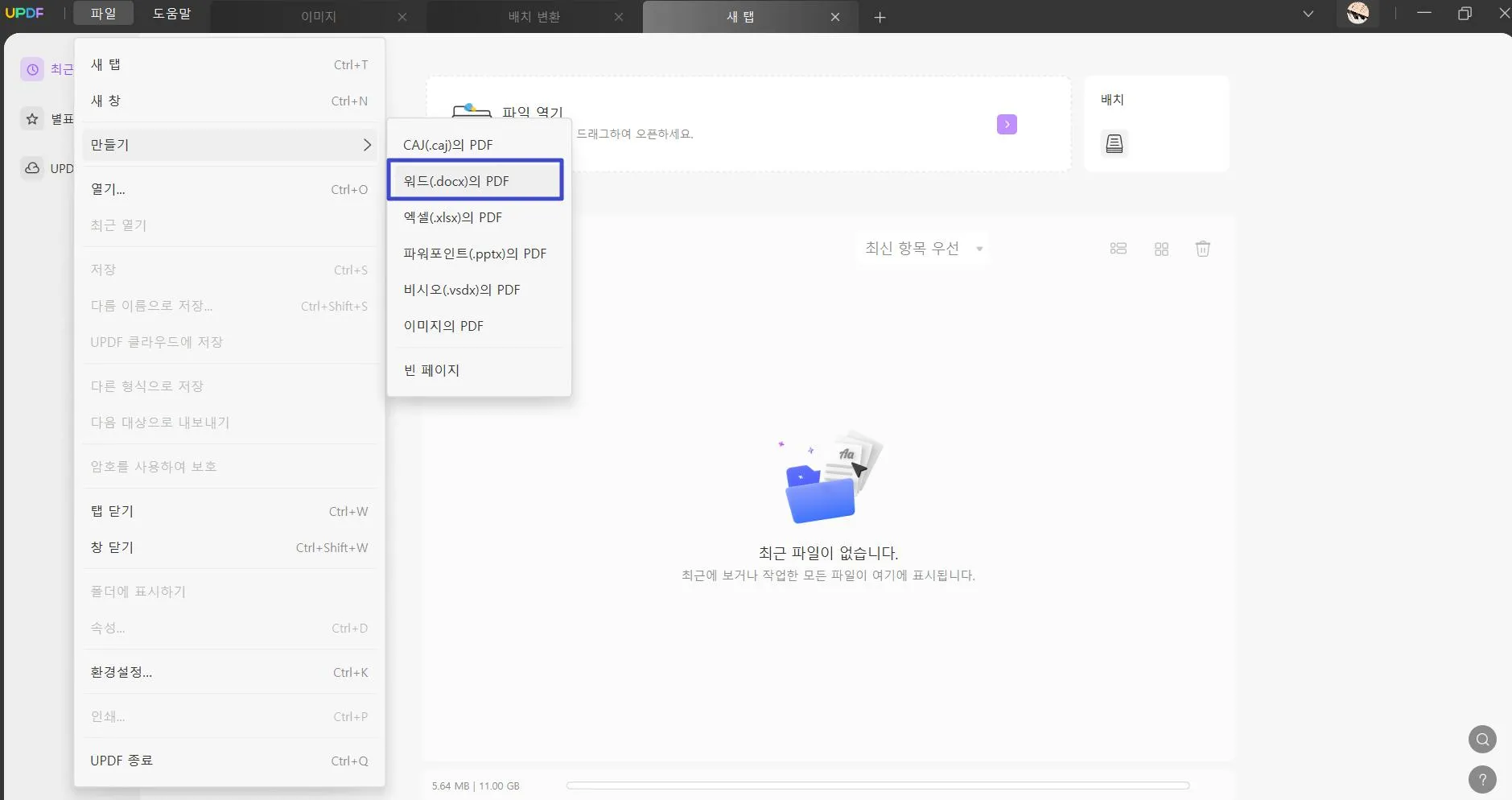Close the 배치 변환 tab
The image size is (1512, 800).
click(x=619, y=17)
